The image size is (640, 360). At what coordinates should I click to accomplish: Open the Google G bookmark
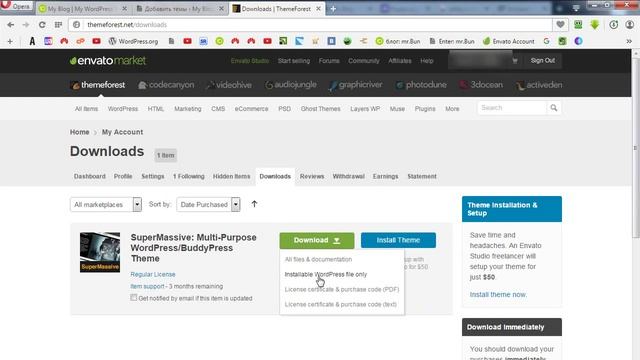547,41
